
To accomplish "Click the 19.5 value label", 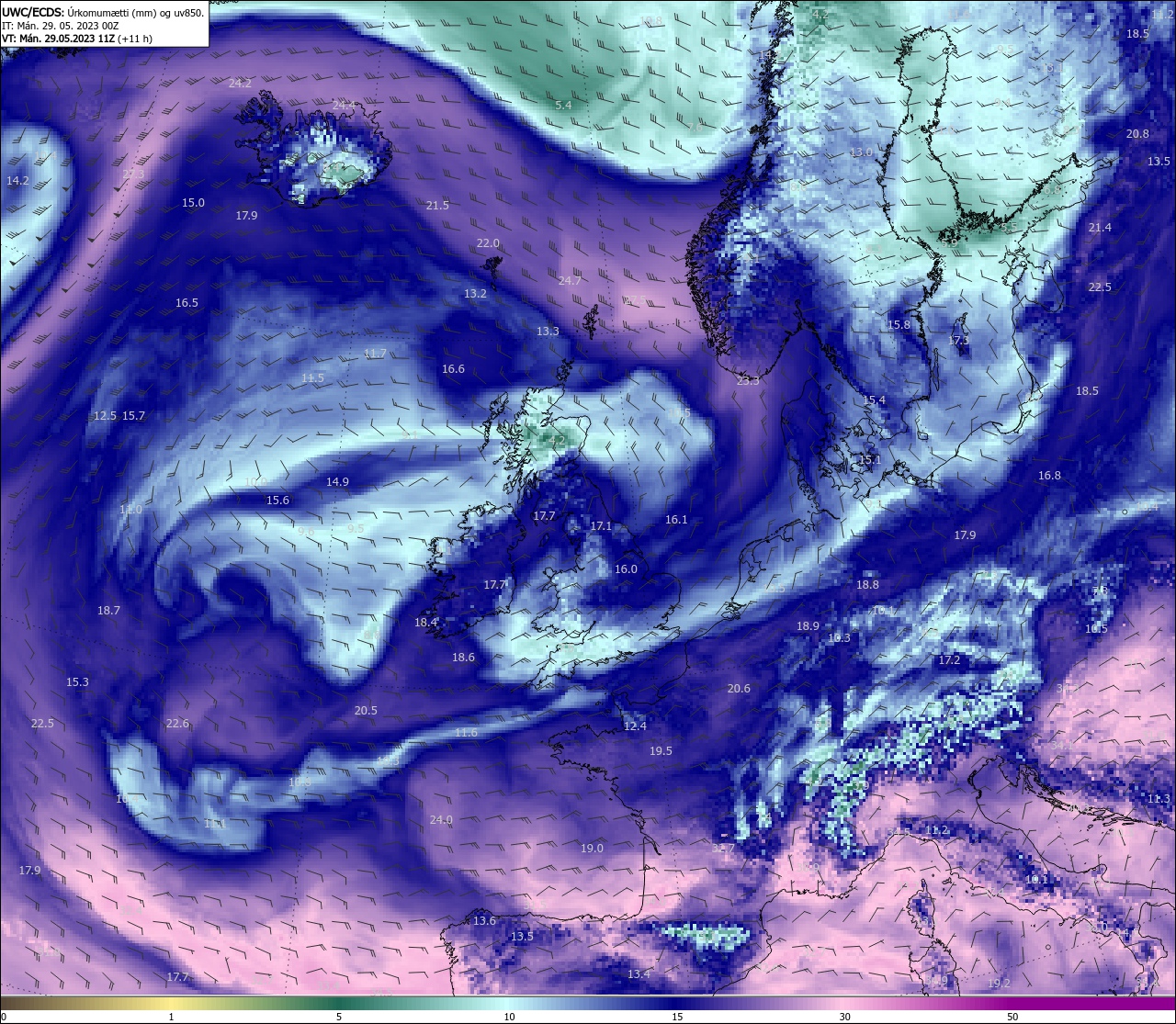I will tap(661, 751).
